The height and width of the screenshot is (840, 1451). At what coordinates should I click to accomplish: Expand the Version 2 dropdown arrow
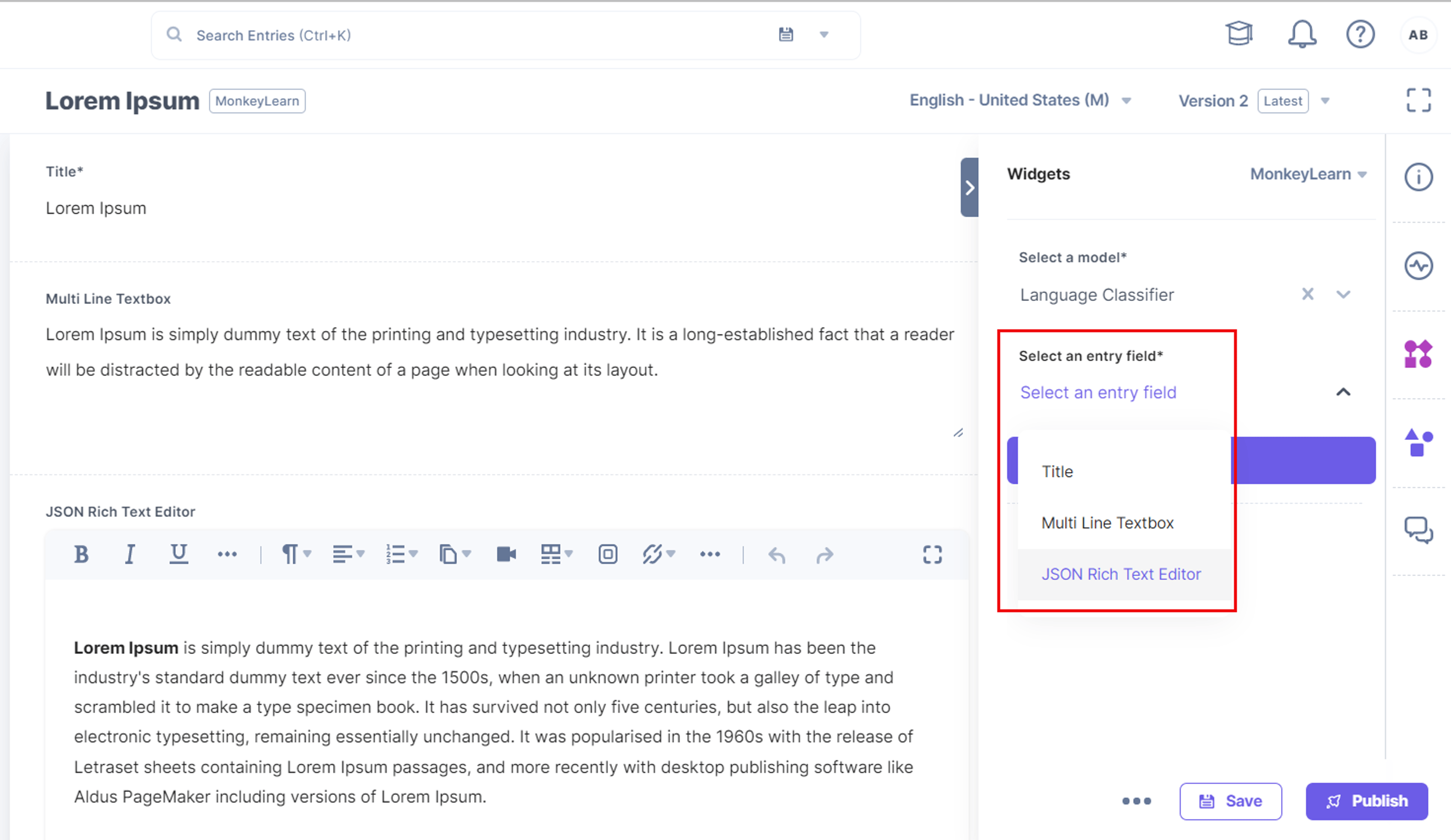pyautogui.click(x=1325, y=101)
